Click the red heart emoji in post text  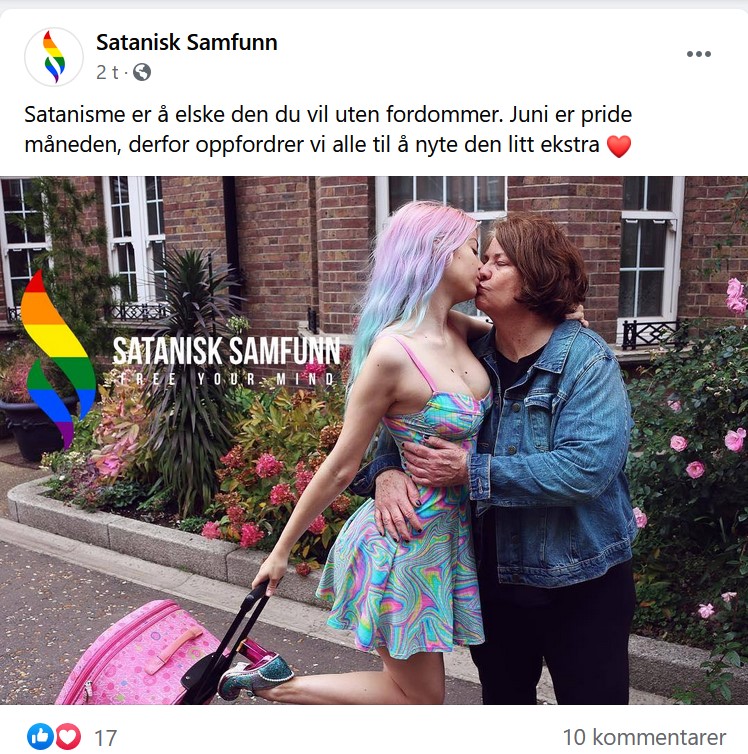tap(619, 146)
